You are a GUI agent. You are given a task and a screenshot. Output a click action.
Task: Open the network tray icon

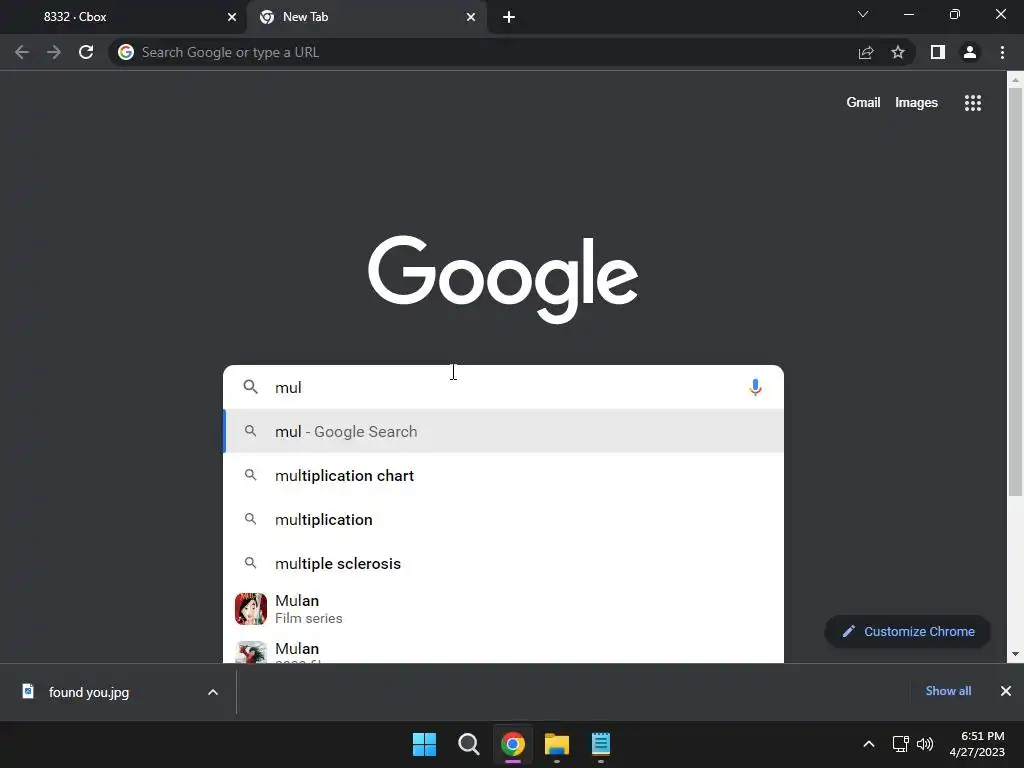click(x=901, y=744)
